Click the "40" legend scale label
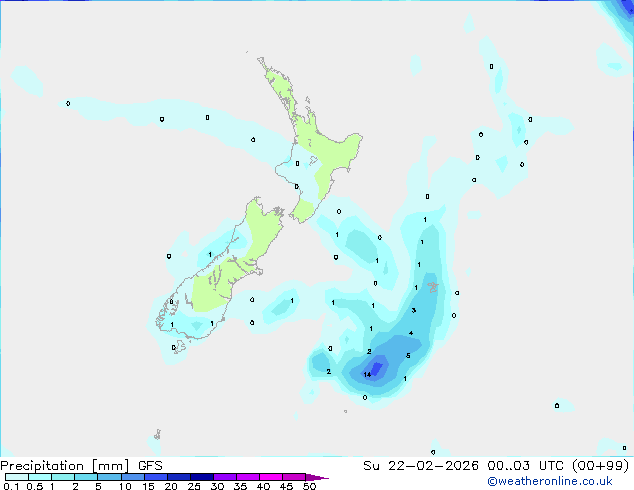 pyautogui.click(x=263, y=486)
